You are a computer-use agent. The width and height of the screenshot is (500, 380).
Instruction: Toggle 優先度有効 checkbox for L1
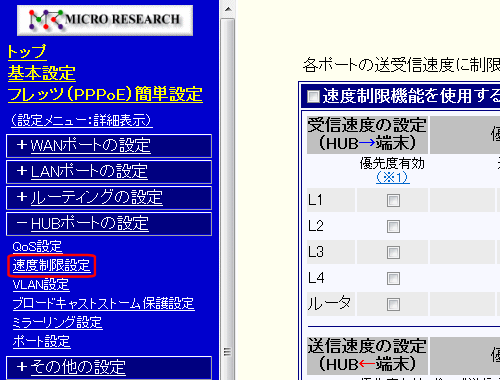(x=393, y=200)
